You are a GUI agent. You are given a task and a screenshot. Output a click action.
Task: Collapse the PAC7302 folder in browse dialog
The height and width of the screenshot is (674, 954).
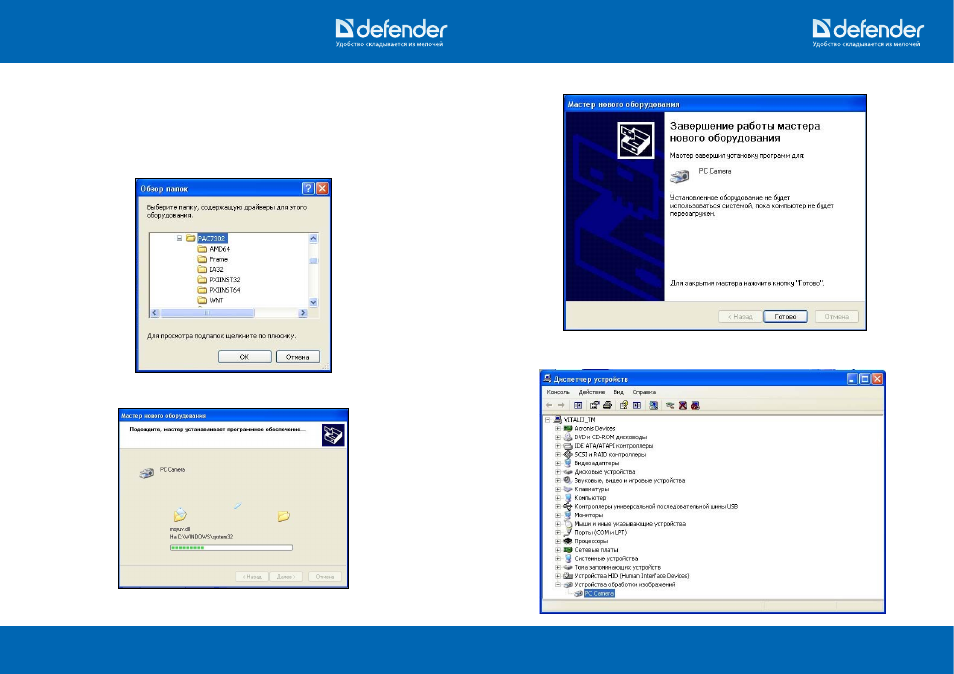coord(179,238)
